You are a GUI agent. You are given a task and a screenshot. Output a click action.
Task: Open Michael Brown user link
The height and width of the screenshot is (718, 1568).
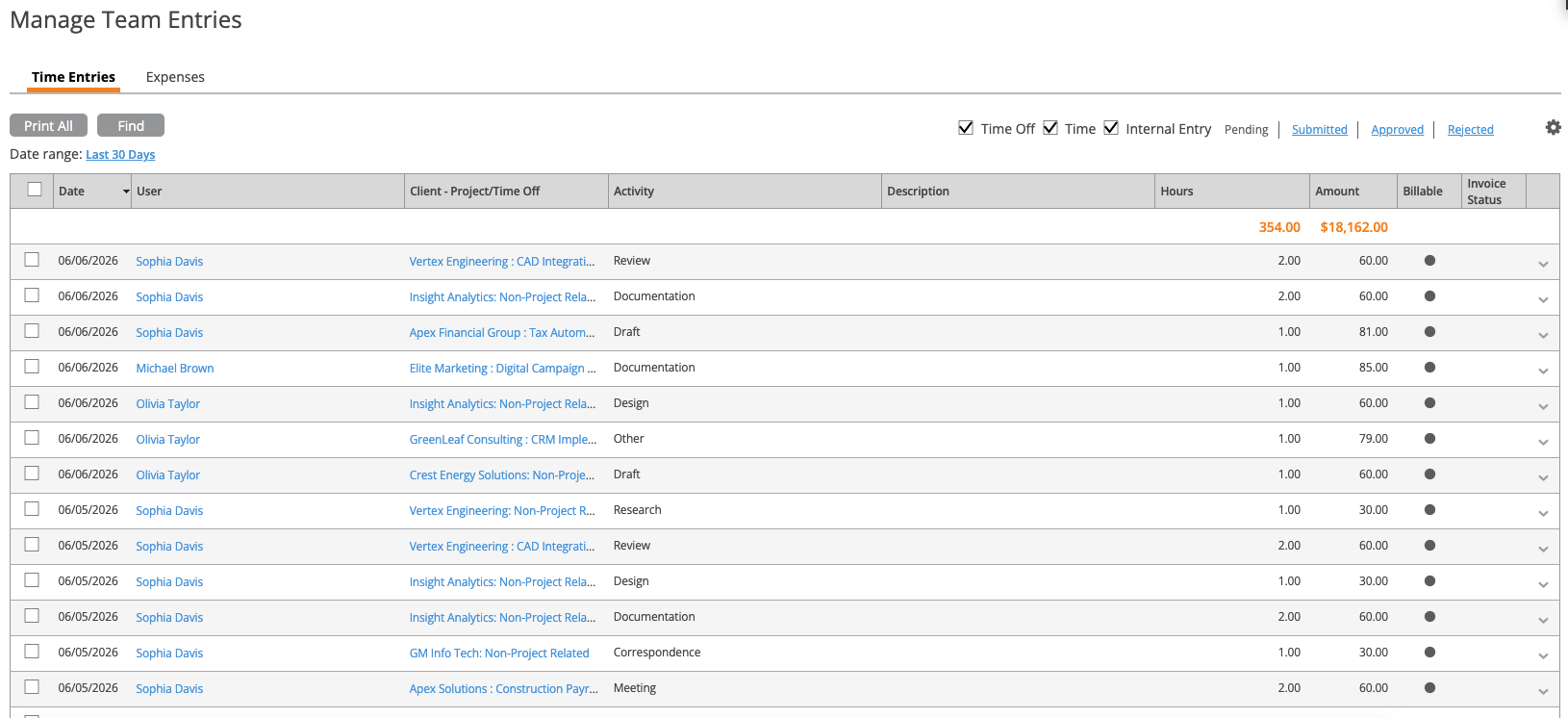pyautogui.click(x=175, y=369)
